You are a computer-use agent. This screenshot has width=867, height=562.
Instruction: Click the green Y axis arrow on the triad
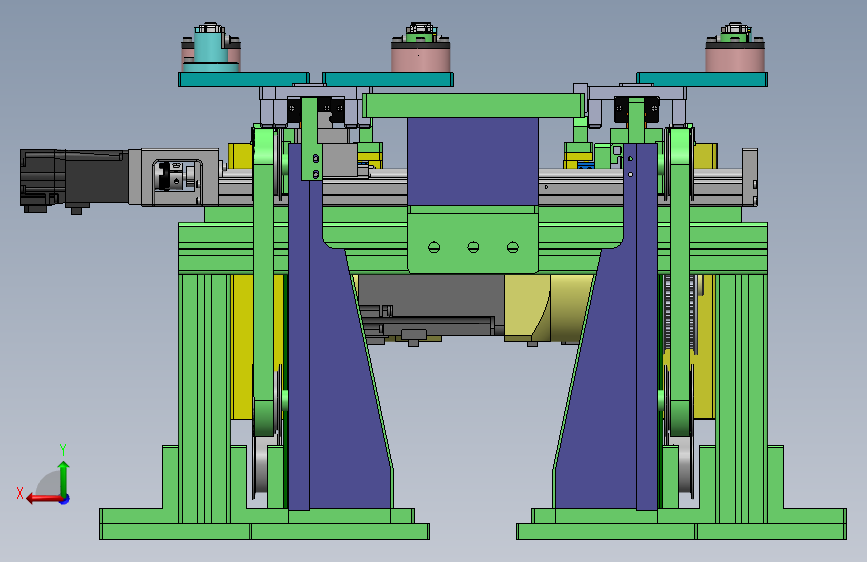pos(64,478)
